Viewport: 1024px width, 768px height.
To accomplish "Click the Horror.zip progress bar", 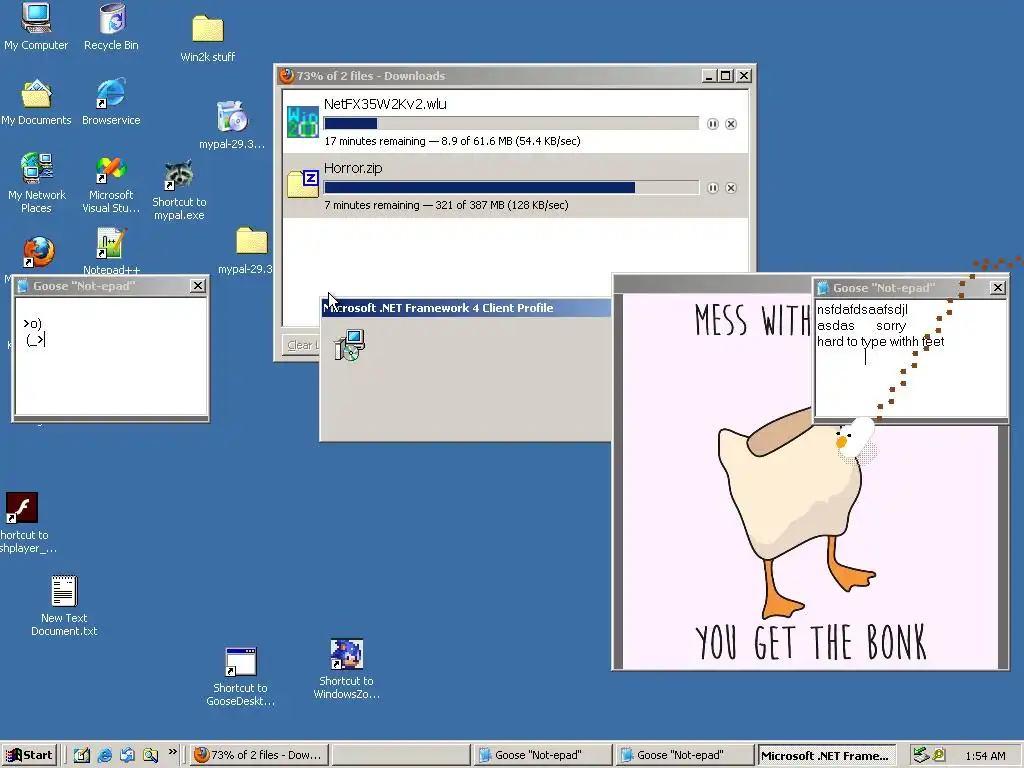I will pos(511,187).
